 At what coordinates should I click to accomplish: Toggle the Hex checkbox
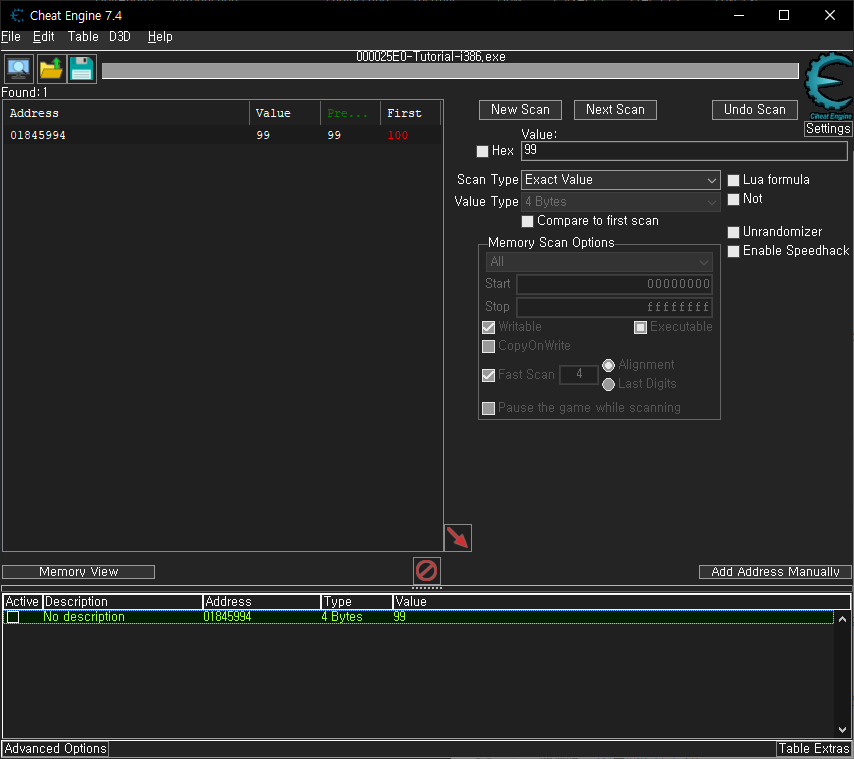[482, 151]
